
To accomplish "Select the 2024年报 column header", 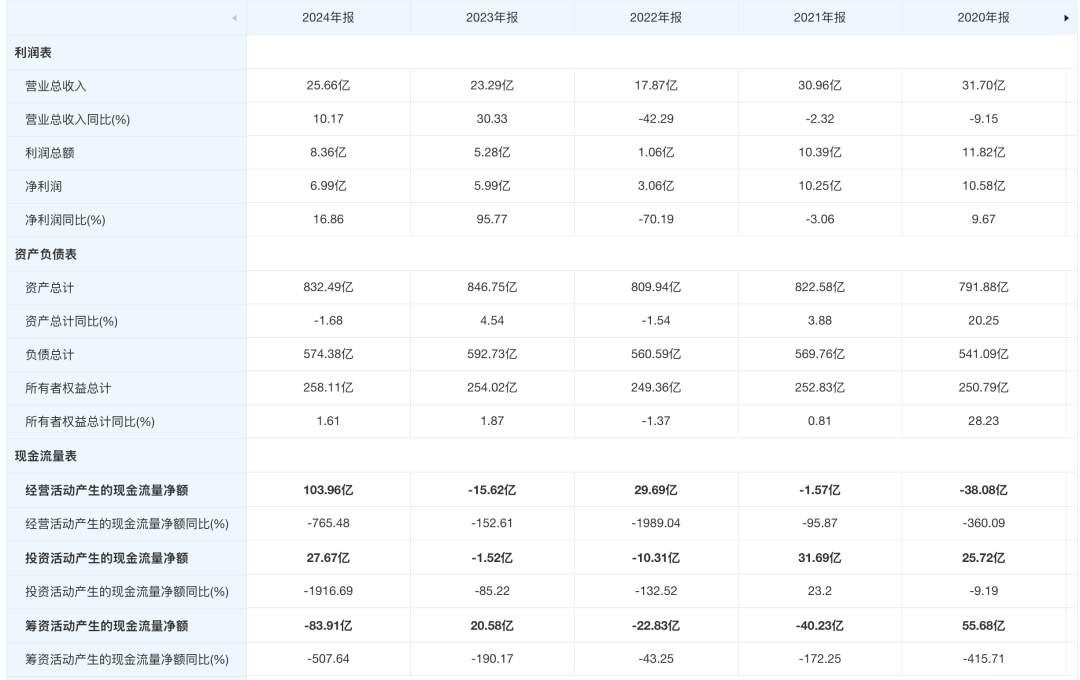I will (328, 18).
